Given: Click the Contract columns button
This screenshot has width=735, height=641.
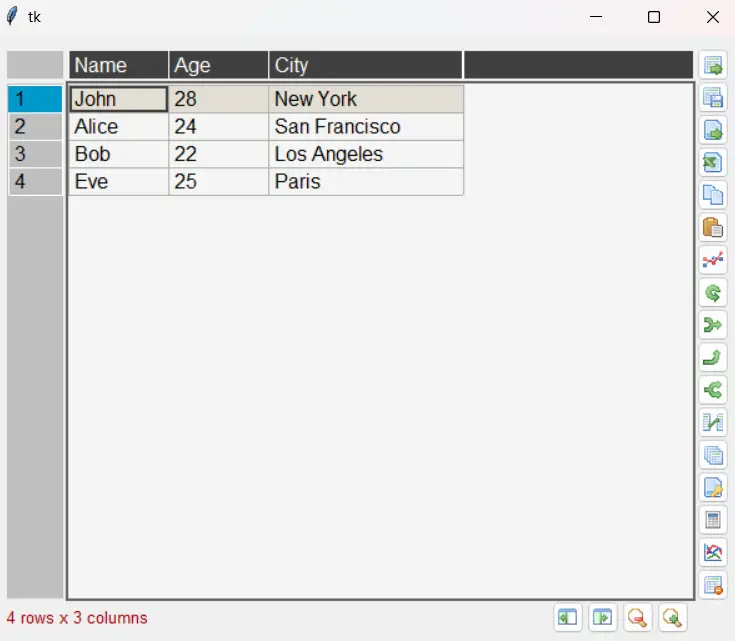Looking at the screenshot, I should tap(568, 617).
